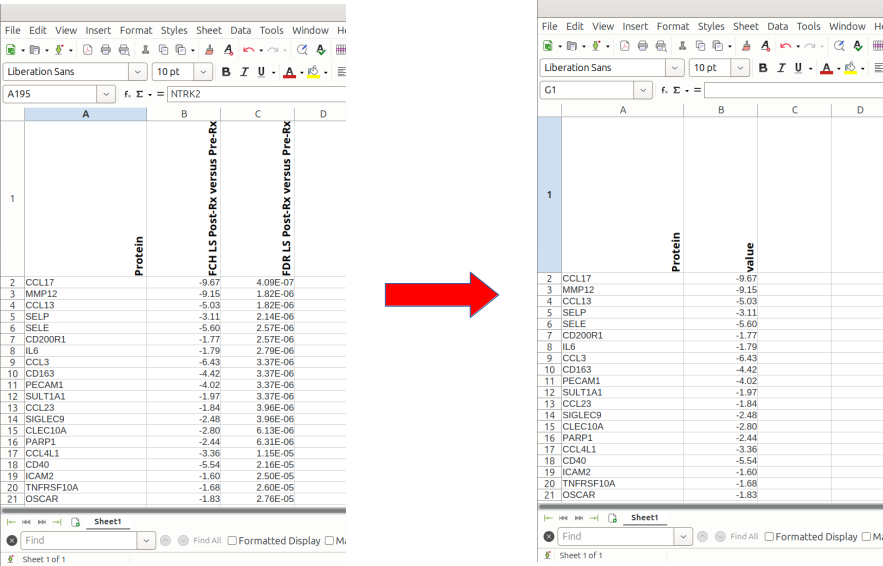Open the Name Box dropdown showing A195
Viewport: 883px width, 566px height.
(106, 94)
